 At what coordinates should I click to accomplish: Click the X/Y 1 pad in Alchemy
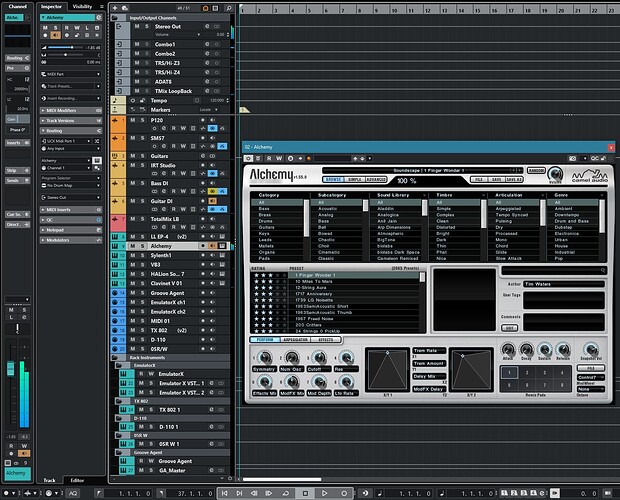(x=388, y=370)
